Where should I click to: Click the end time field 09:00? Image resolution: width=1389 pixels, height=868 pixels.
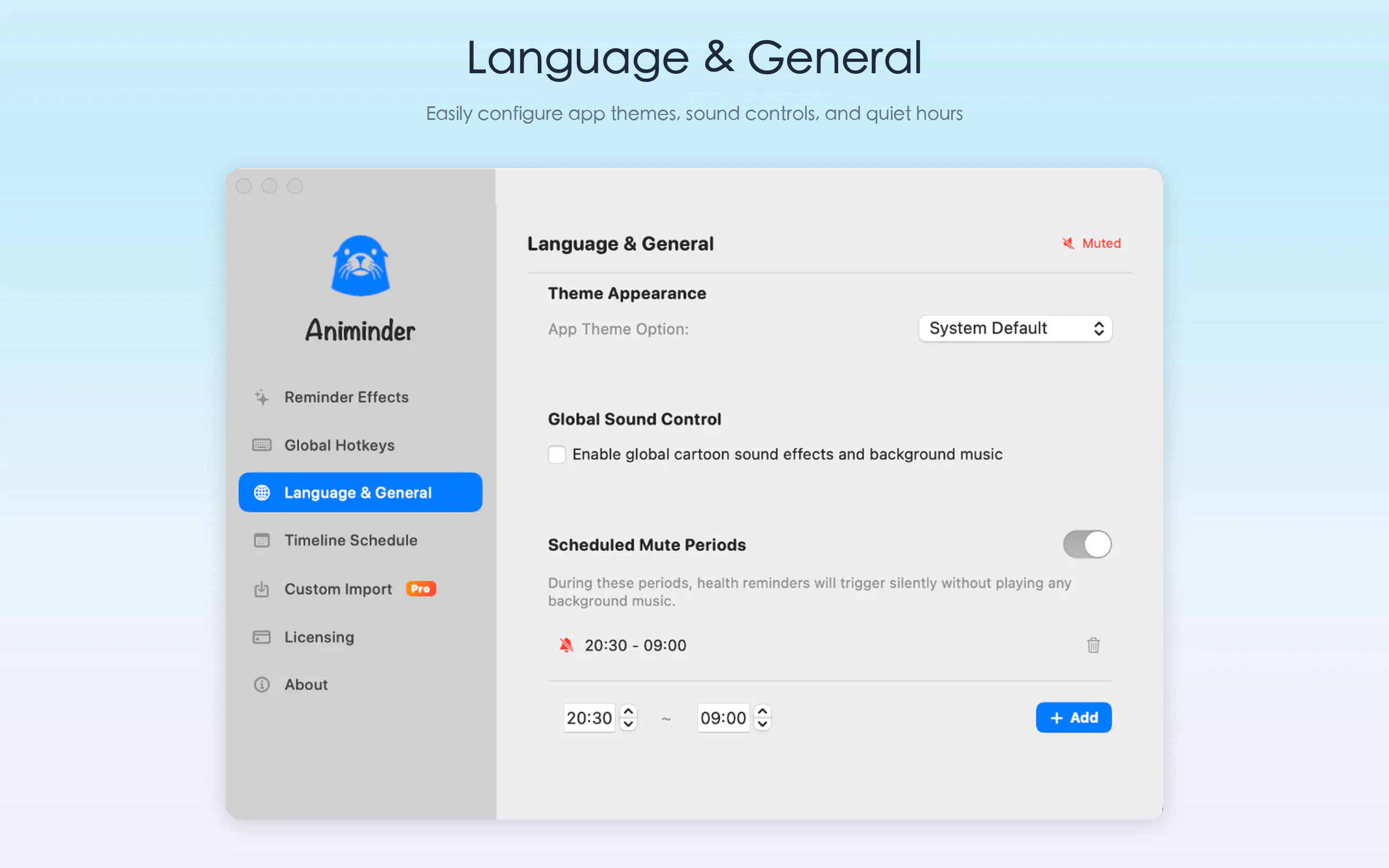723,718
